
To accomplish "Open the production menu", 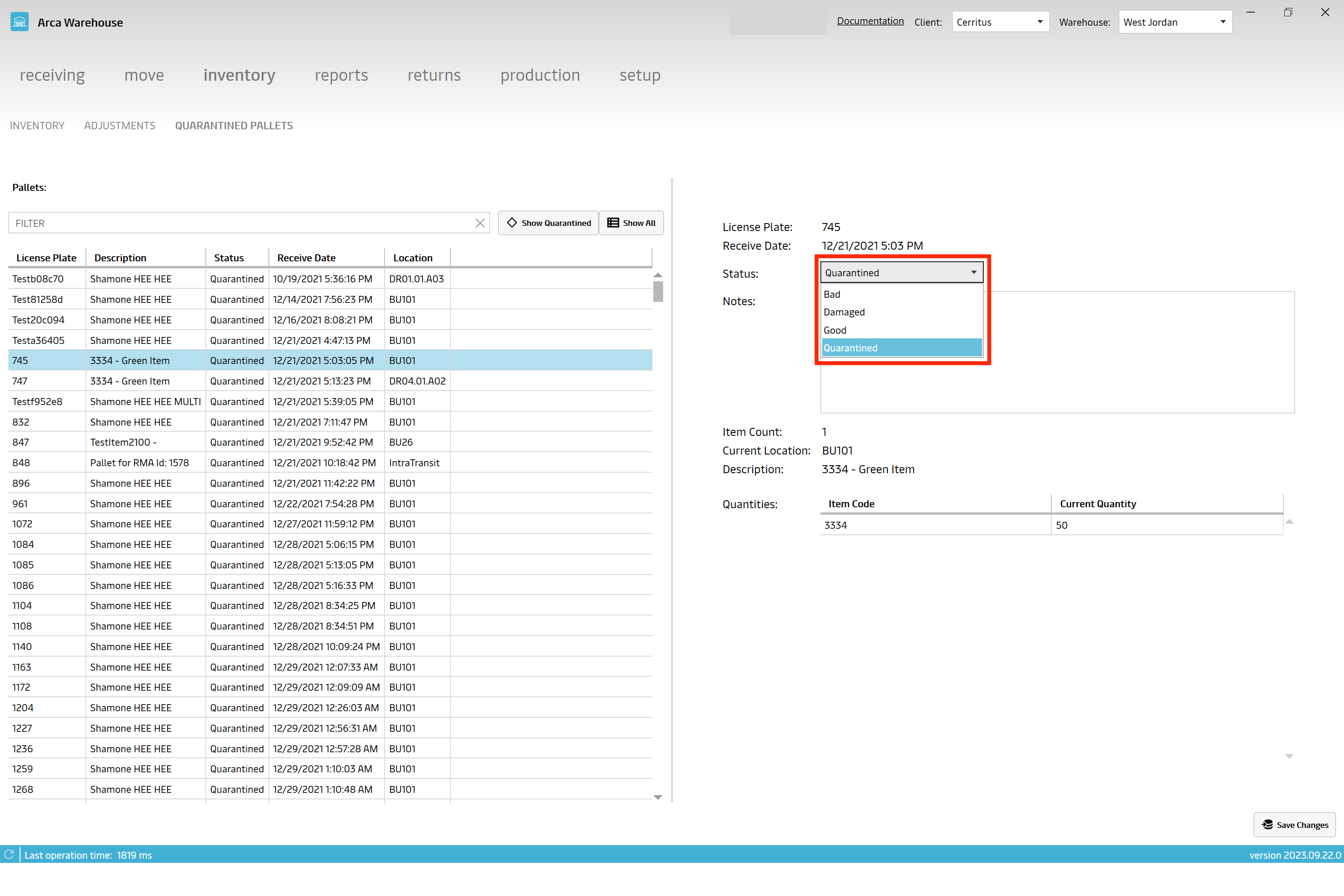I will [540, 76].
